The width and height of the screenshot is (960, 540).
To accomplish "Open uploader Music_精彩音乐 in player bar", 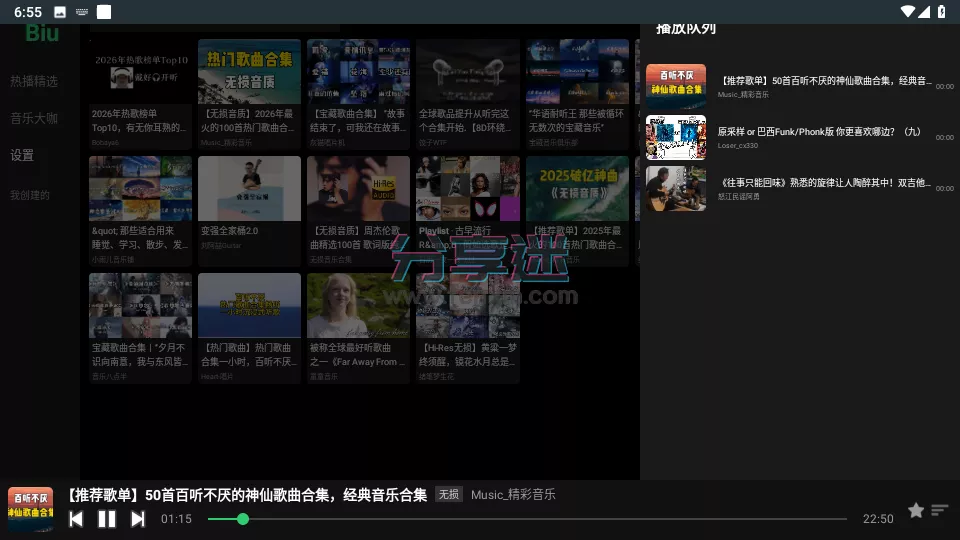I will point(513,495).
